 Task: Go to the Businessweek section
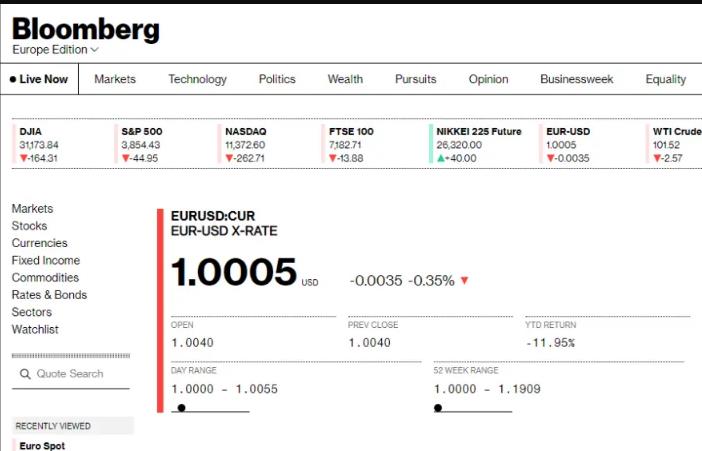577,79
